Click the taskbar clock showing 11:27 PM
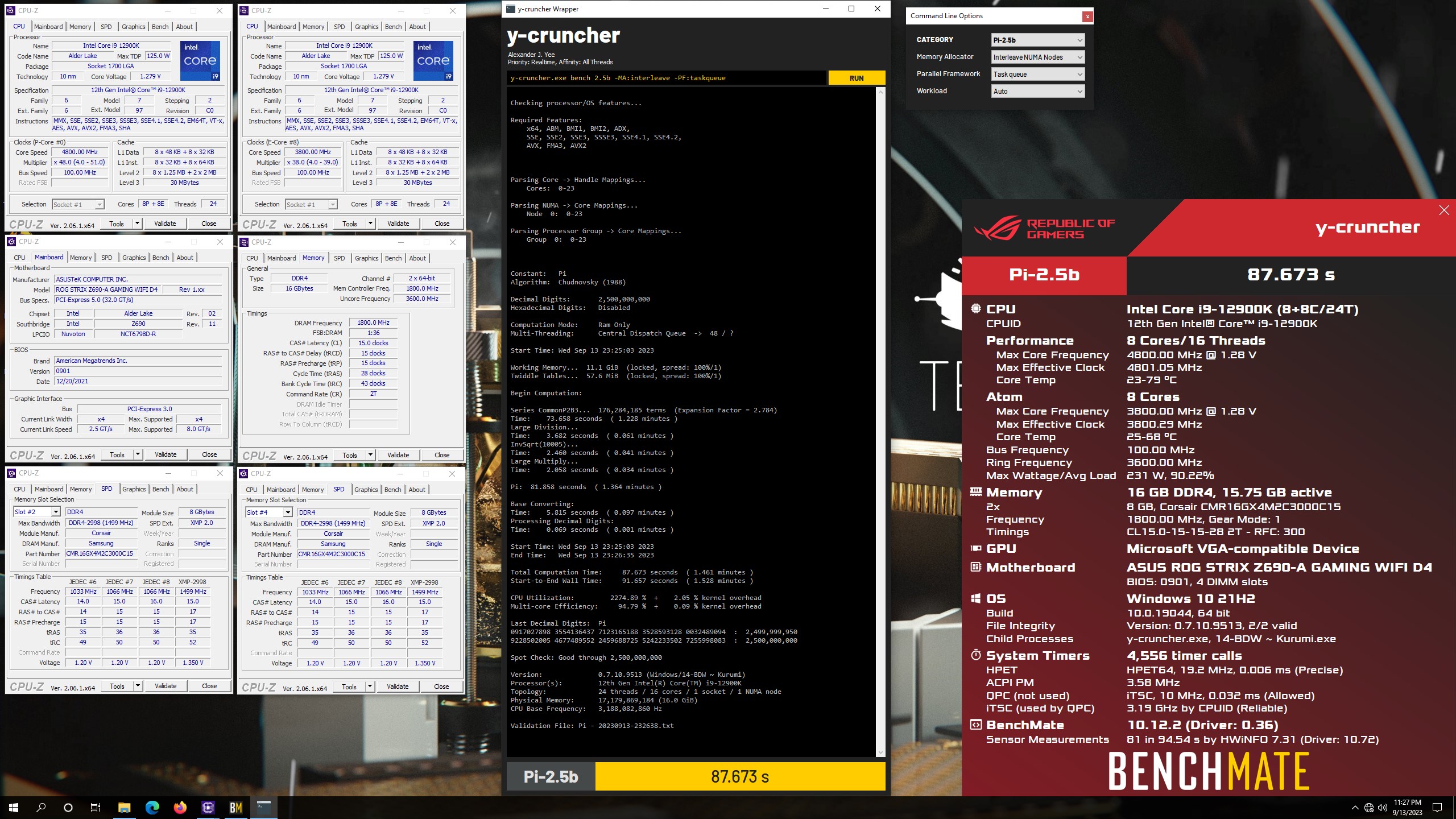The height and width of the screenshot is (819, 1456). click(1407, 807)
